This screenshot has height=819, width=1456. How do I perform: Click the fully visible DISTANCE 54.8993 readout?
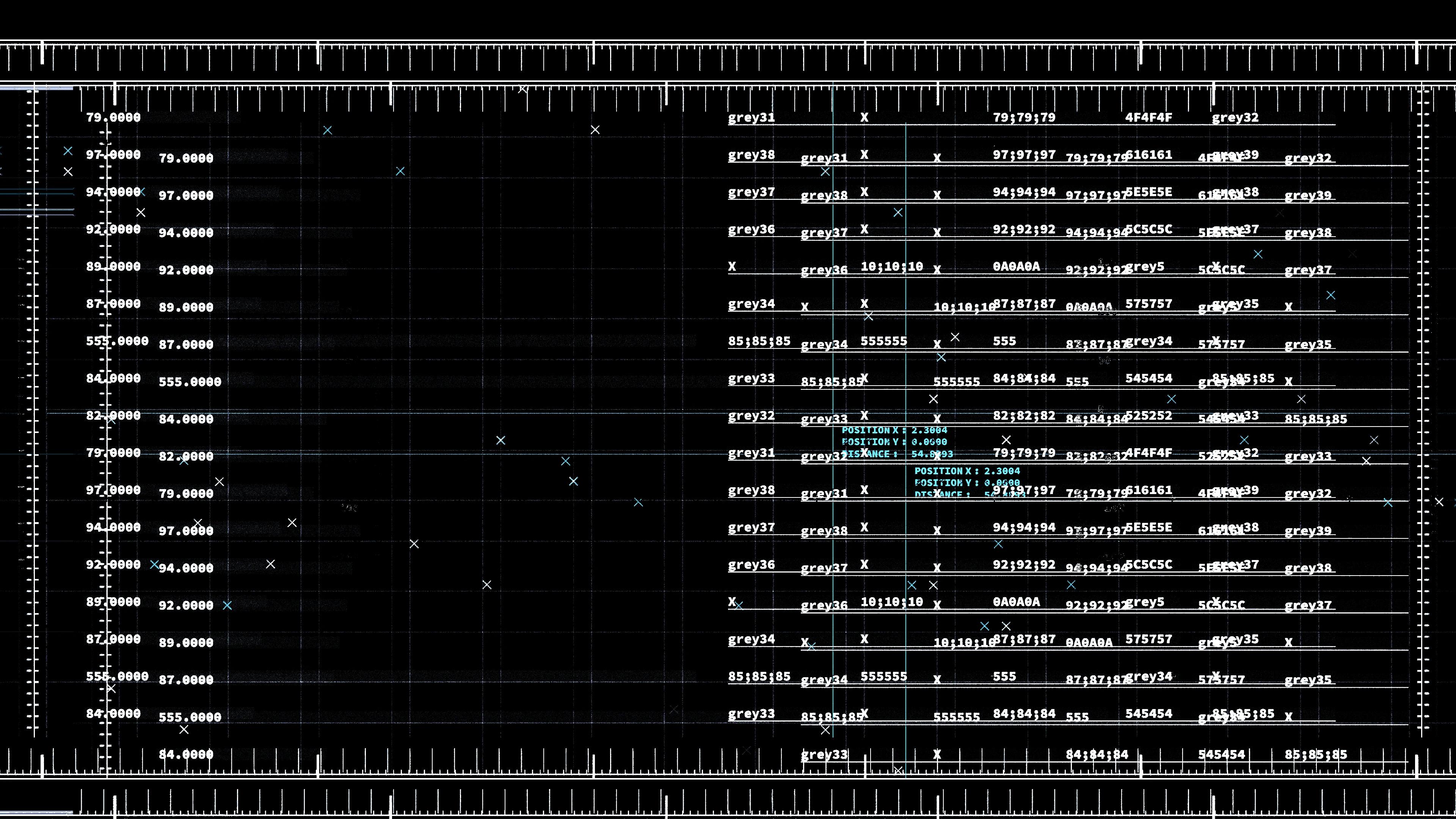click(x=897, y=454)
